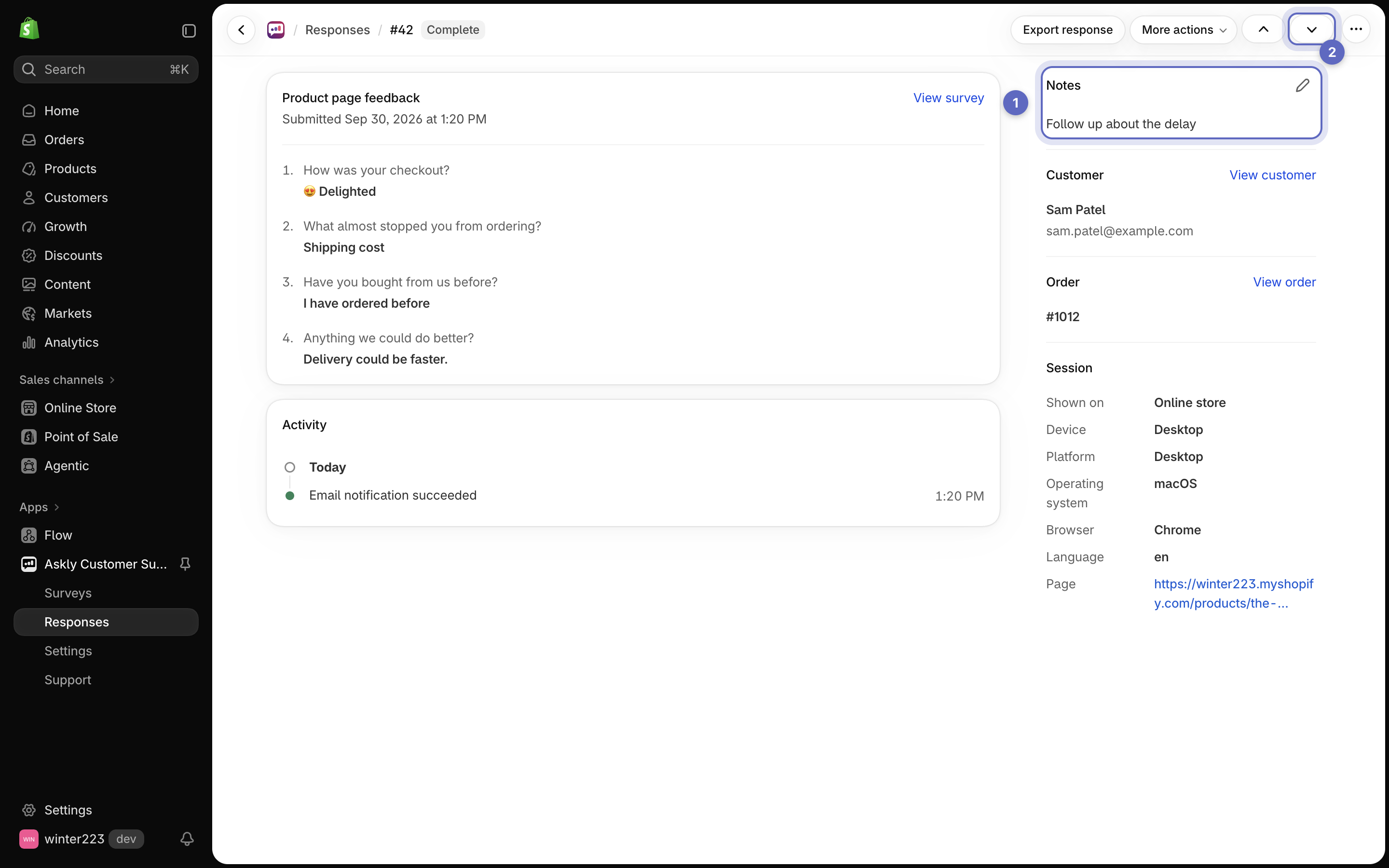Open the three-dot overflow menu
Image resolution: width=1389 pixels, height=868 pixels.
coord(1356,29)
